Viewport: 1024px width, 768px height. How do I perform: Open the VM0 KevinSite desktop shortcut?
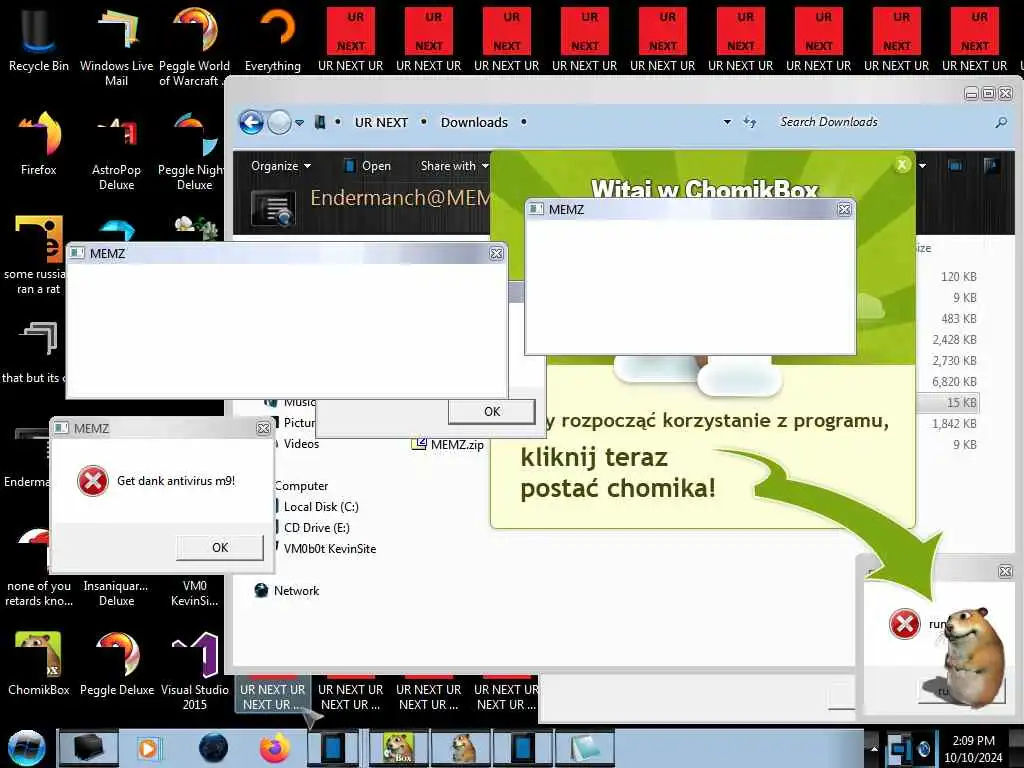[194, 593]
